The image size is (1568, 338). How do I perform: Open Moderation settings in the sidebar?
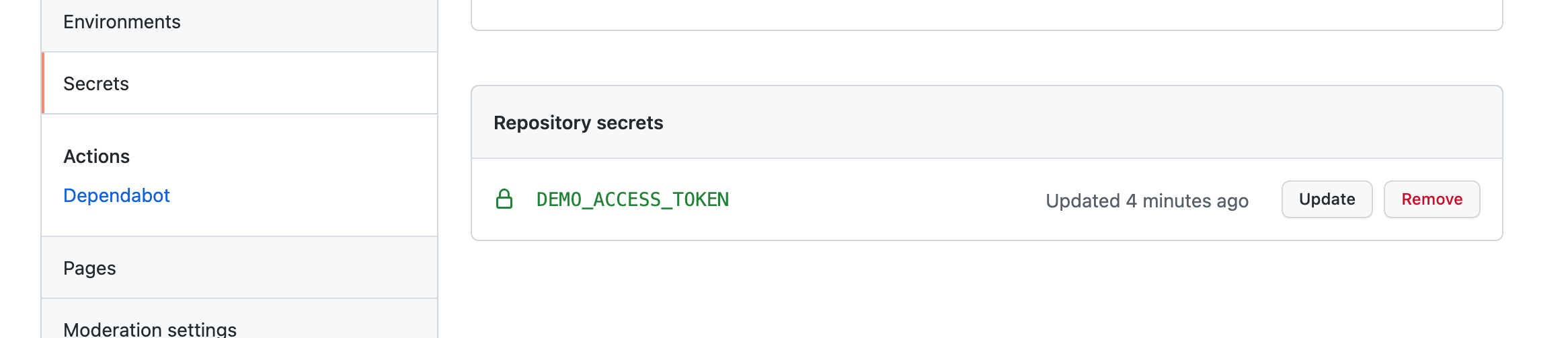[239, 322]
